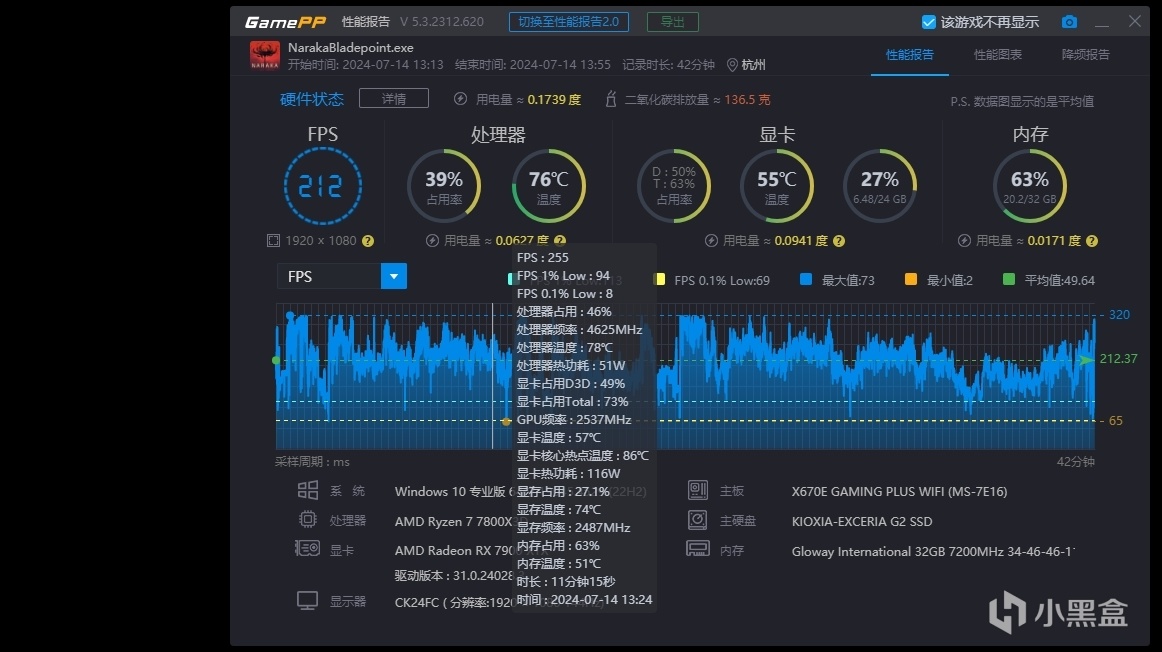Click the camera screenshot icon
The width and height of the screenshot is (1162, 652).
pyautogui.click(x=1069, y=22)
